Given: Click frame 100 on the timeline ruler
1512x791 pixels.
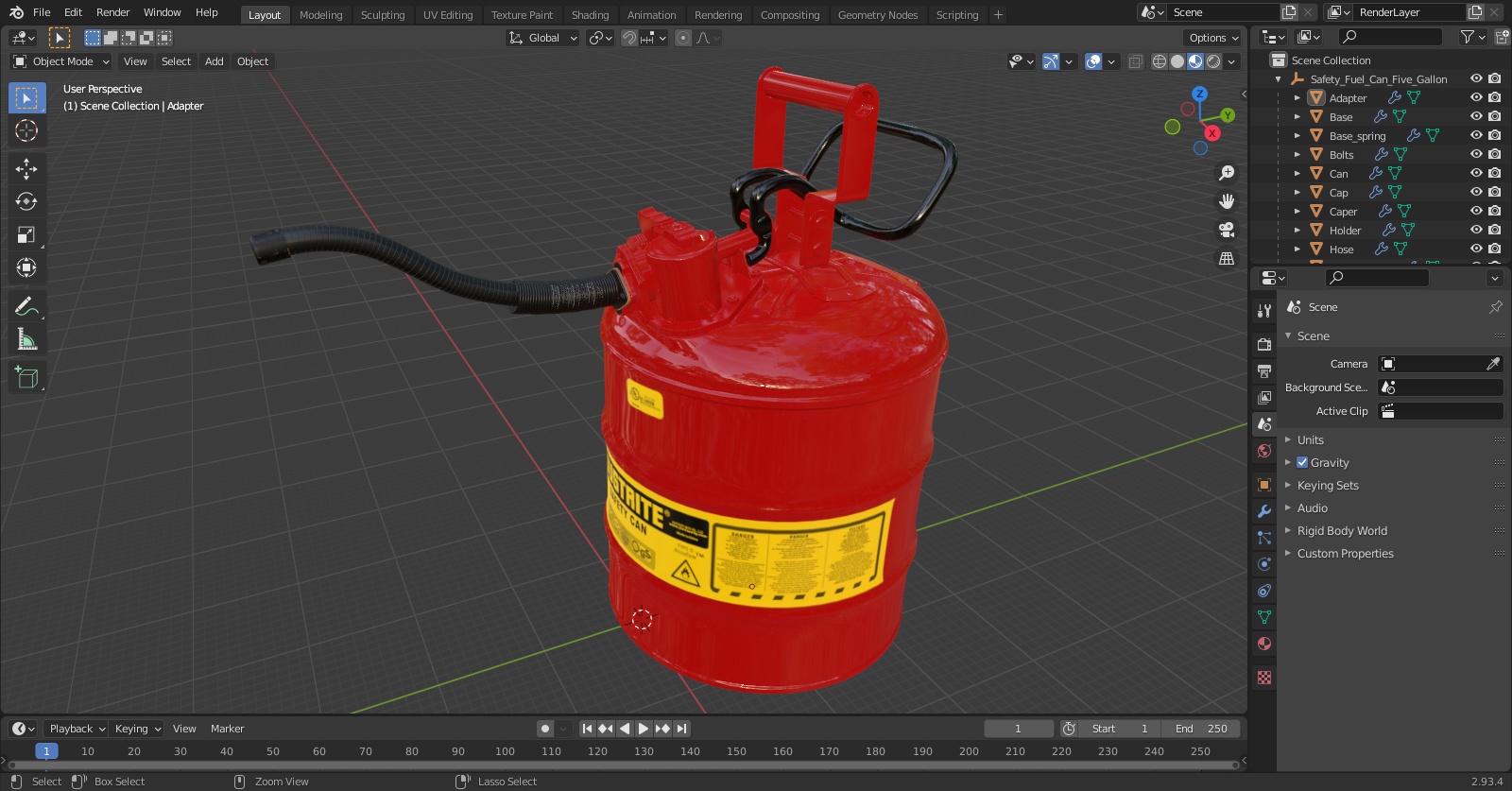Looking at the screenshot, I should click(505, 751).
